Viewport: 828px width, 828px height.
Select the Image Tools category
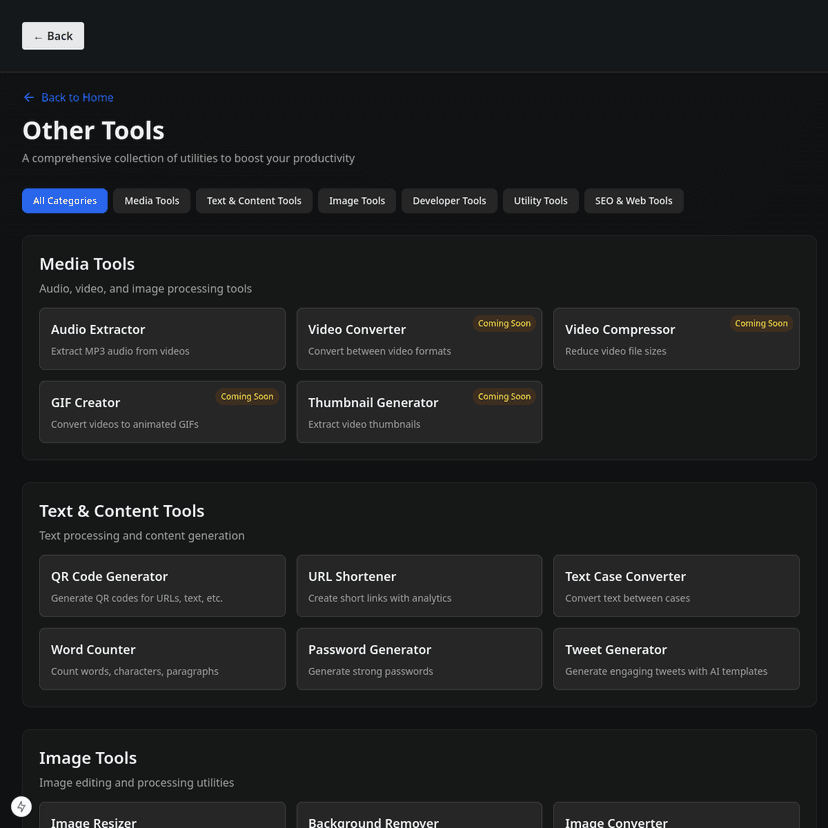pos(357,200)
